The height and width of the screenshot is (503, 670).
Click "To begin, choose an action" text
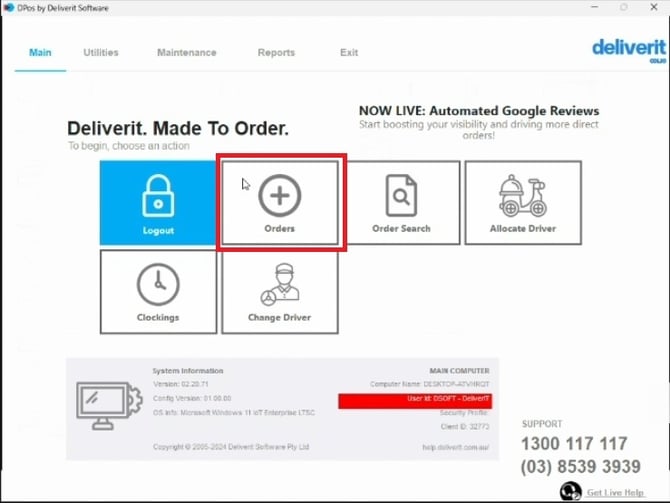coord(129,146)
